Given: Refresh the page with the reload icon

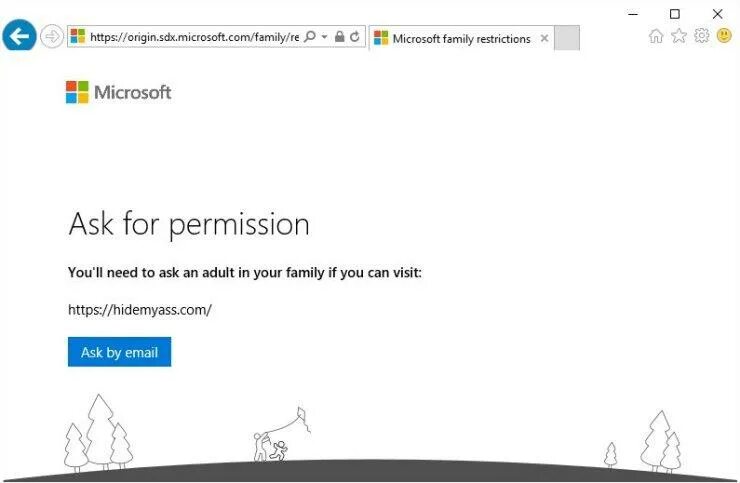Looking at the screenshot, I should [x=355, y=36].
